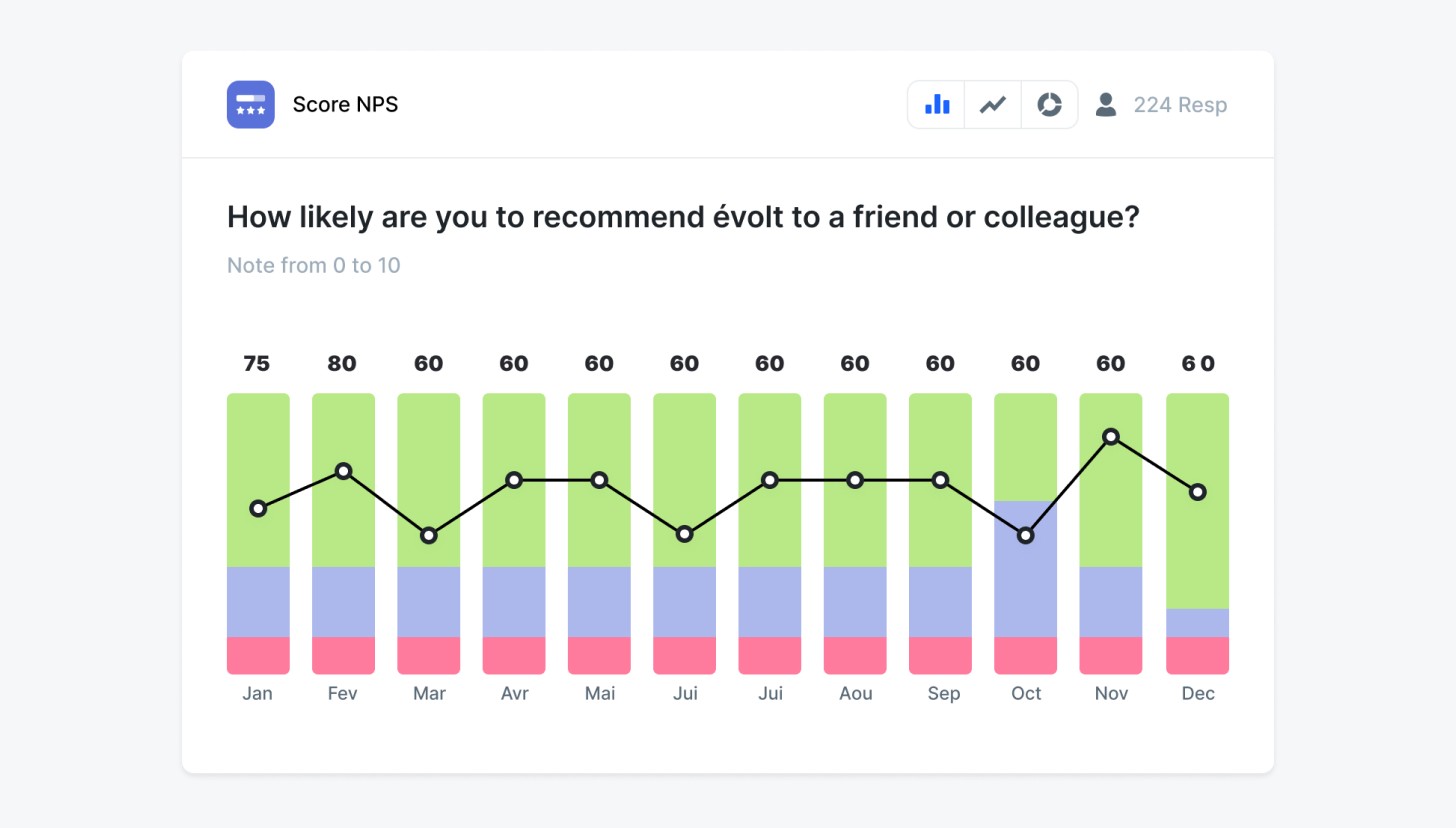Click the Fev month label
This screenshot has width=1456, height=828.
pos(343,693)
